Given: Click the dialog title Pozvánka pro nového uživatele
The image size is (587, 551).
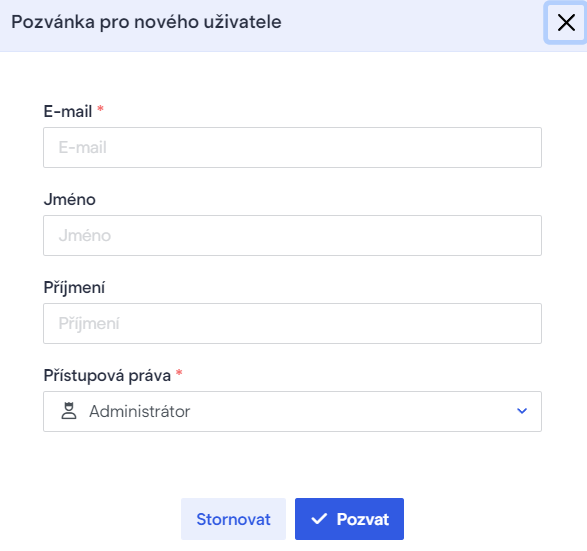Looking at the screenshot, I should tap(146, 22).
